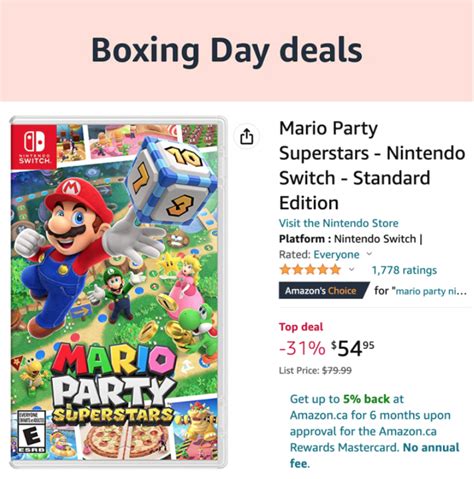Click the Rated Everyone link text

point(336,255)
